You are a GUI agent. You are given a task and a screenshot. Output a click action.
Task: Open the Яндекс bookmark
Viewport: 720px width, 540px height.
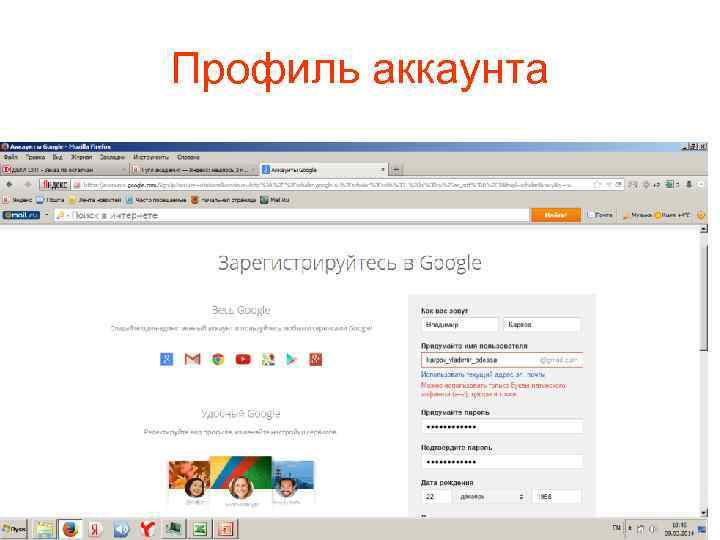17,200
